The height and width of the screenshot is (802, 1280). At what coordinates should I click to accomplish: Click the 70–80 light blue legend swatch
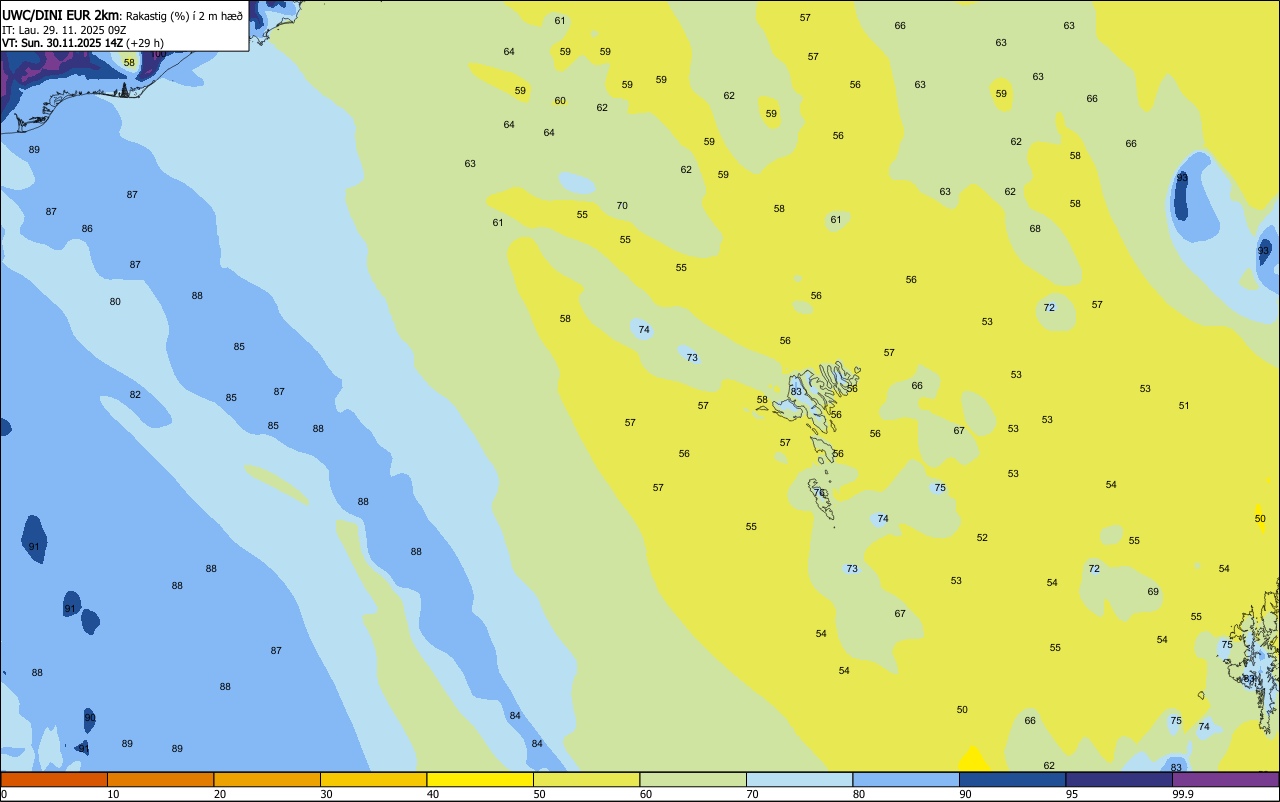click(x=799, y=779)
